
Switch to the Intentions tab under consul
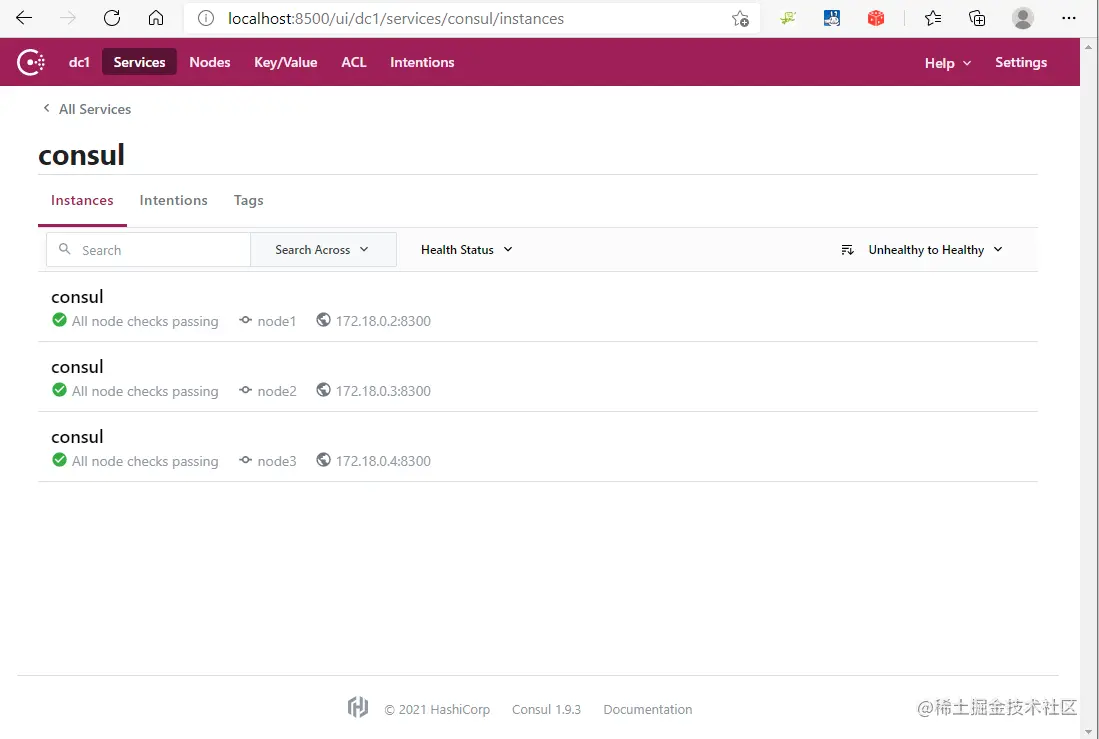[x=173, y=201]
